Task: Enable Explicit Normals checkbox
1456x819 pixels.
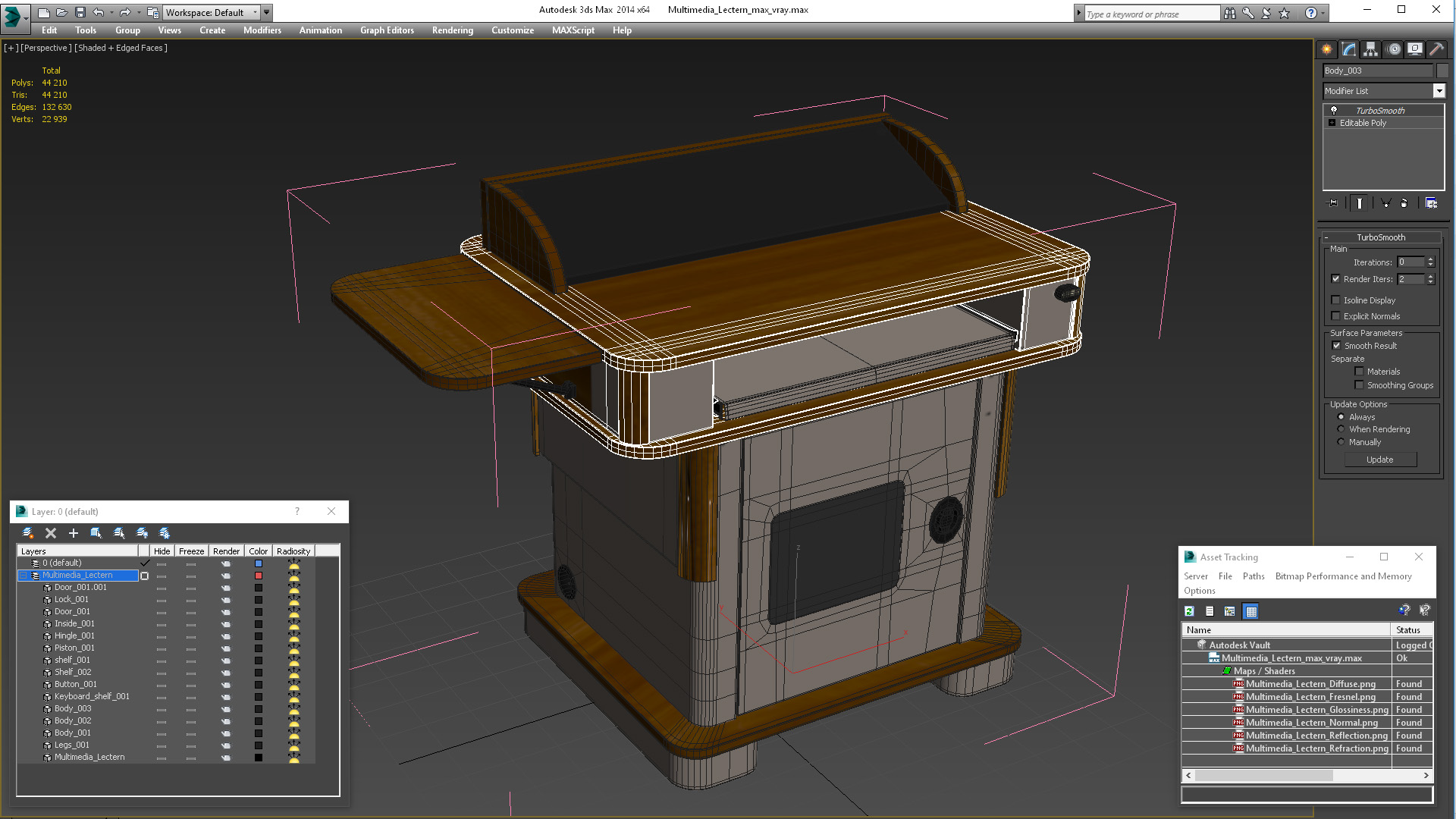Action: tap(1335, 316)
